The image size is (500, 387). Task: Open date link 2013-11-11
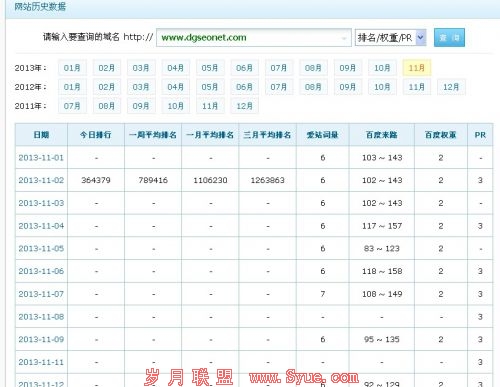point(41,362)
